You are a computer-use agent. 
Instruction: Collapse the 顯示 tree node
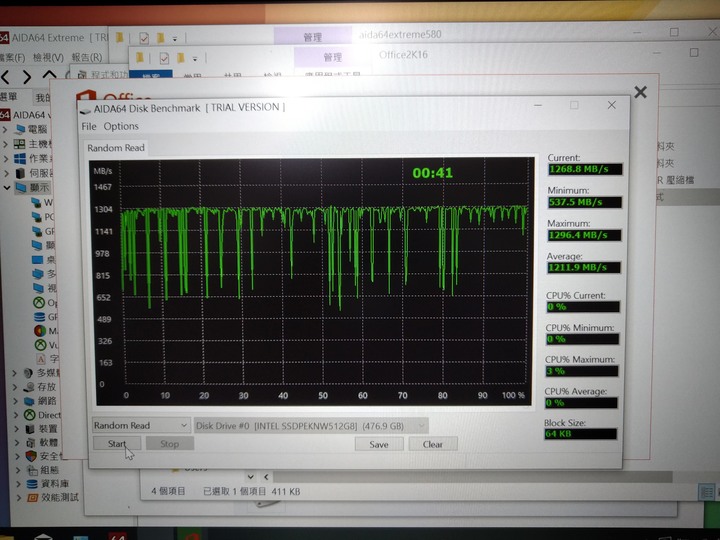click(x=6, y=187)
